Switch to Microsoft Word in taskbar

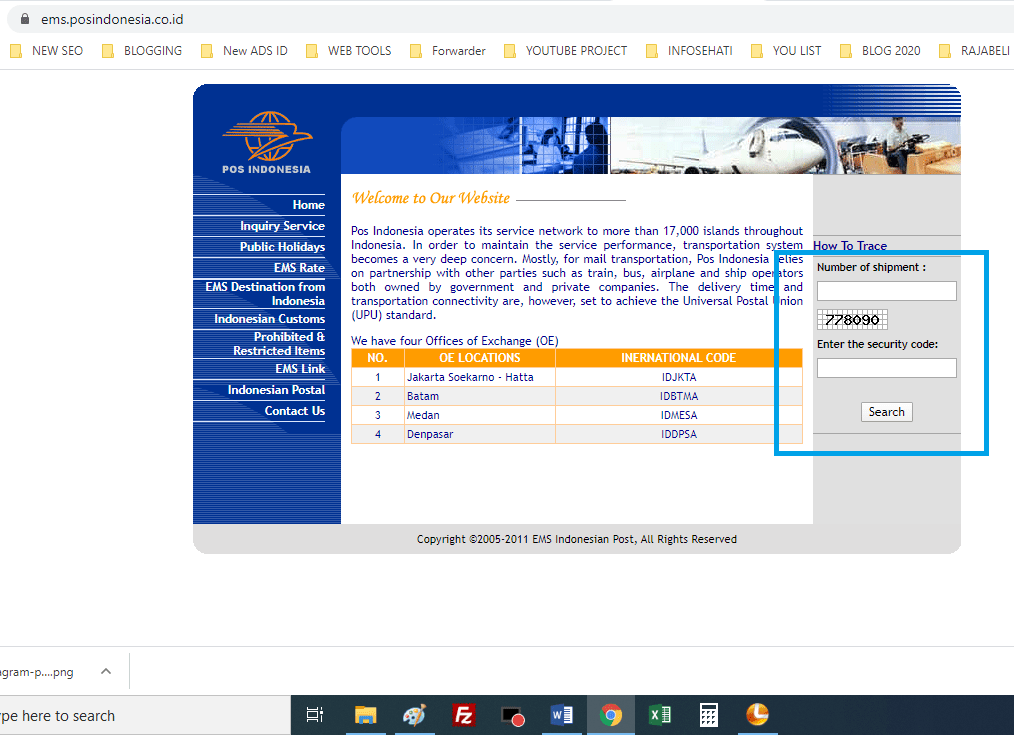point(561,715)
